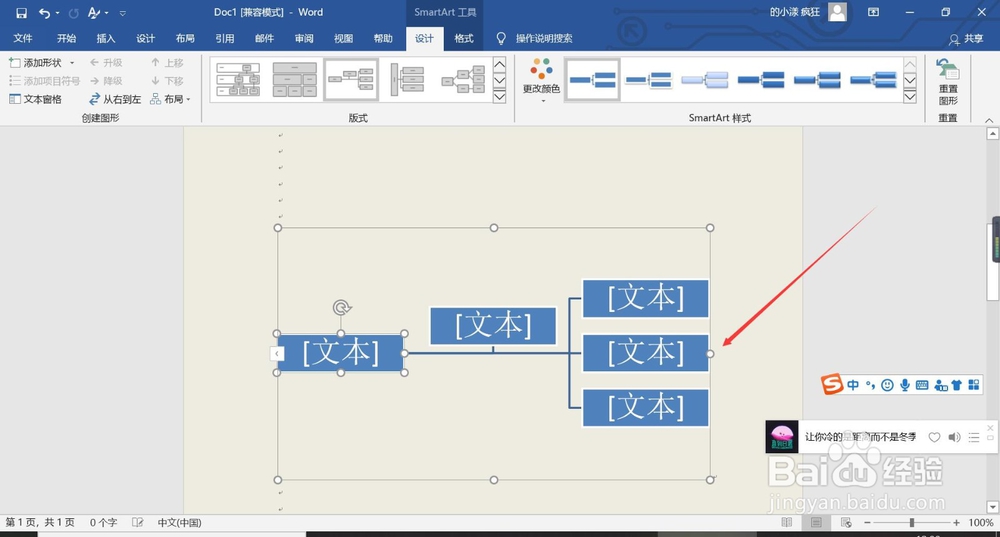Click the Save icon in quick access toolbar
The image size is (1000, 537).
click(21, 13)
